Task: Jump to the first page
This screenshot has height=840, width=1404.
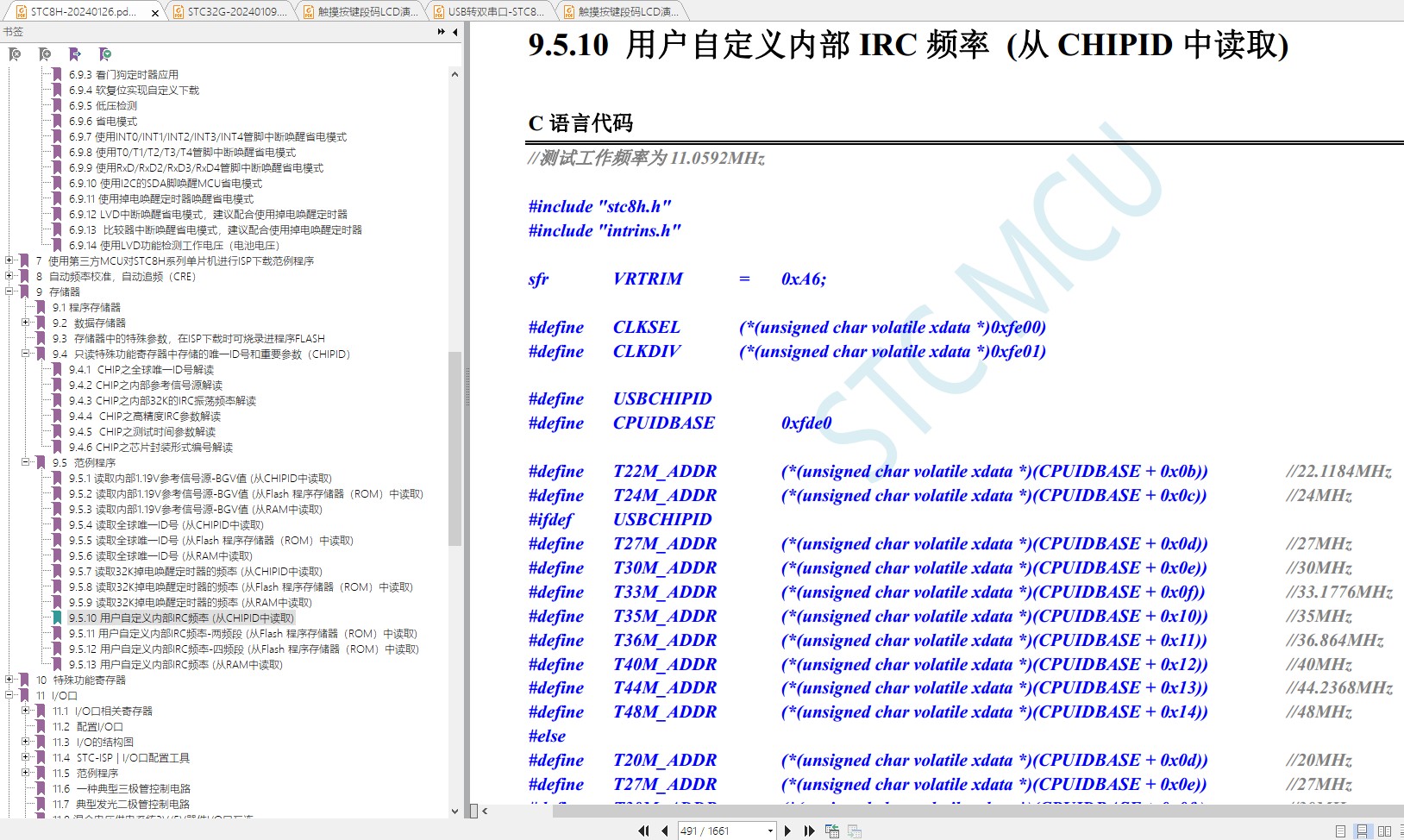Action: tap(643, 831)
